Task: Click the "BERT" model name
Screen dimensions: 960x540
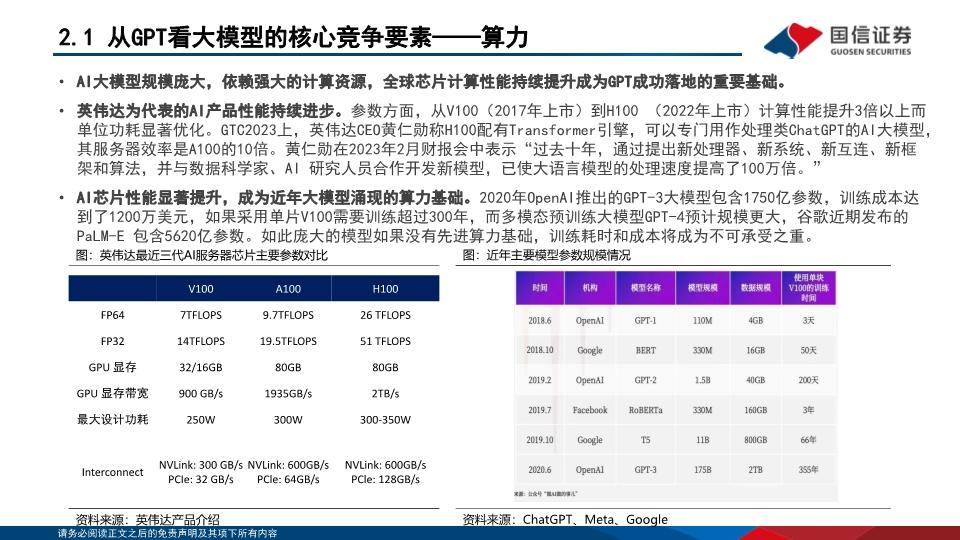Action: 645,350
